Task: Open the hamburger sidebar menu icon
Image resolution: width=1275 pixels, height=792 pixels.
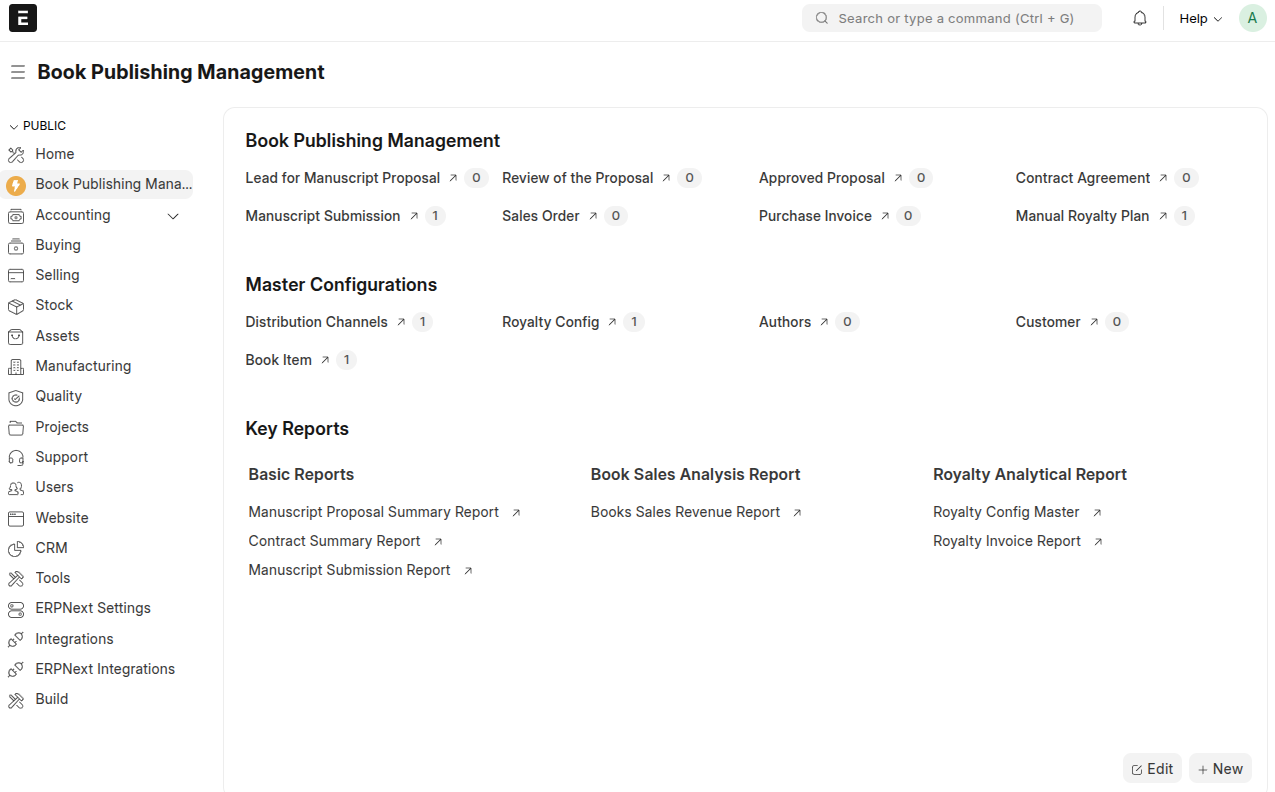Action: click(18, 71)
